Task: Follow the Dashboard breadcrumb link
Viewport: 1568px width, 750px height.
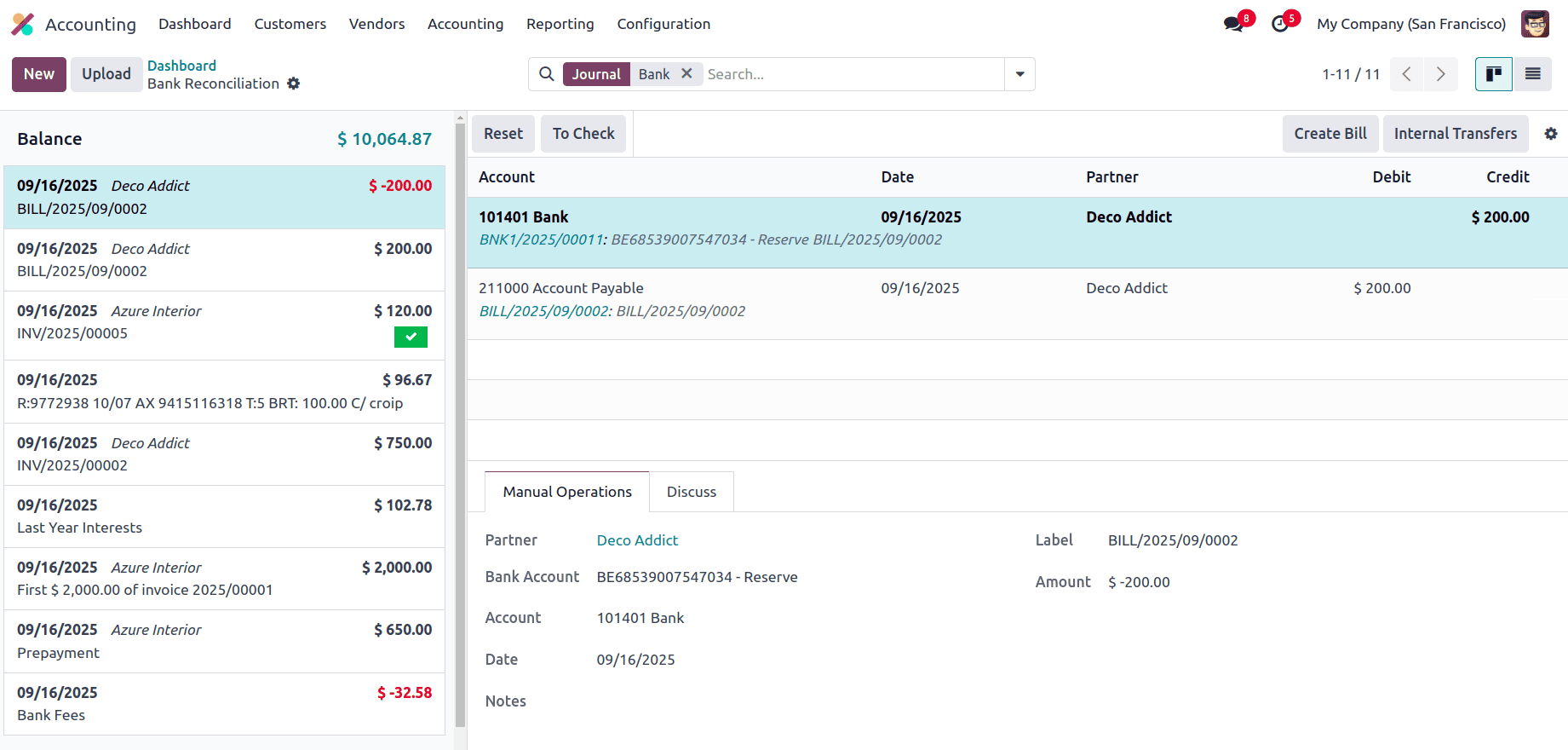Action: tap(181, 66)
